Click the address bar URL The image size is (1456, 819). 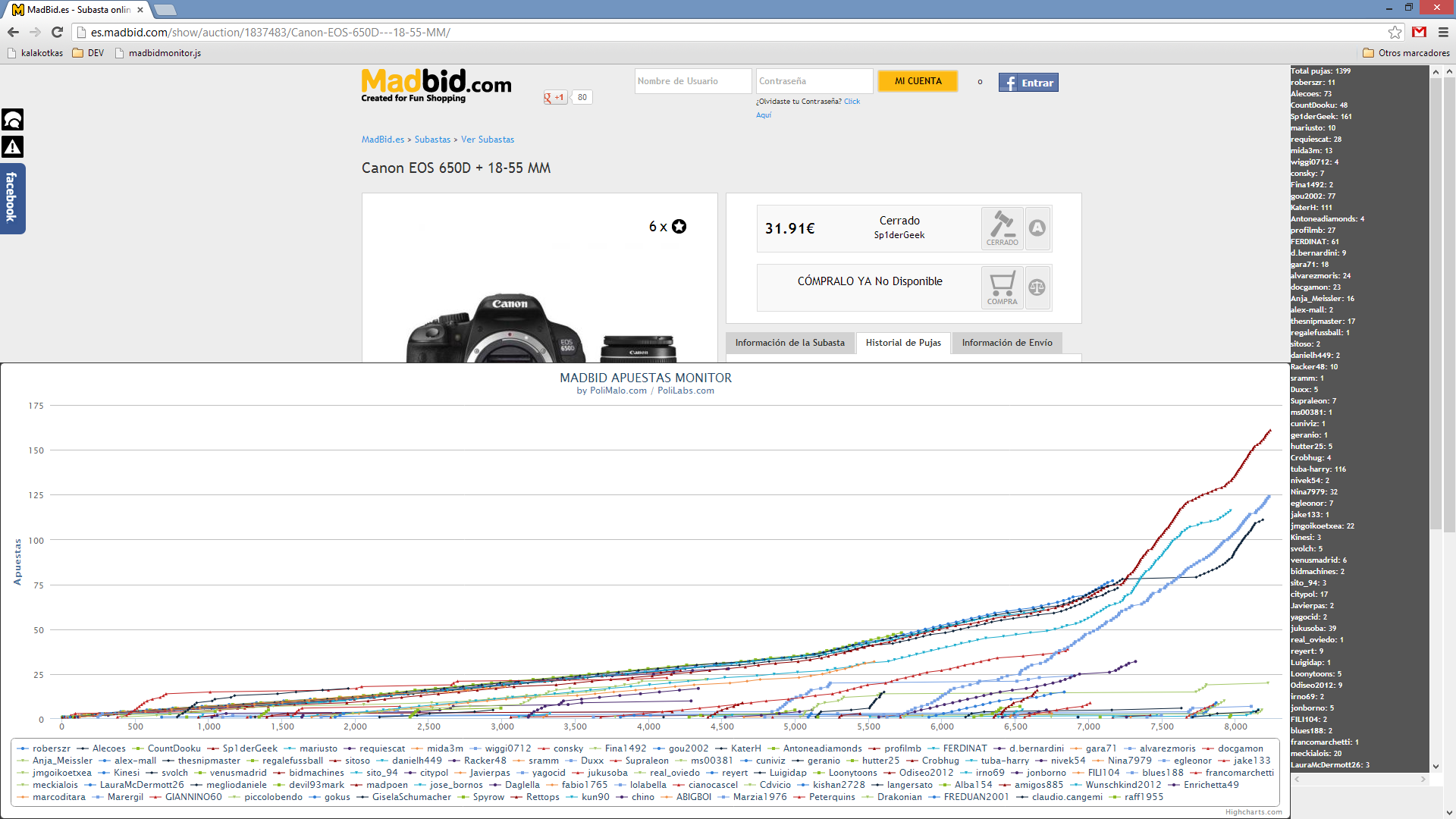(271, 33)
